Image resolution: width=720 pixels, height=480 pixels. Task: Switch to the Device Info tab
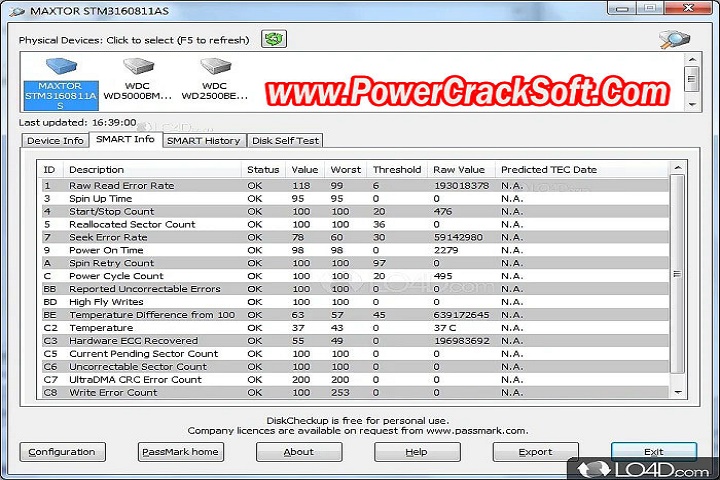click(55, 141)
